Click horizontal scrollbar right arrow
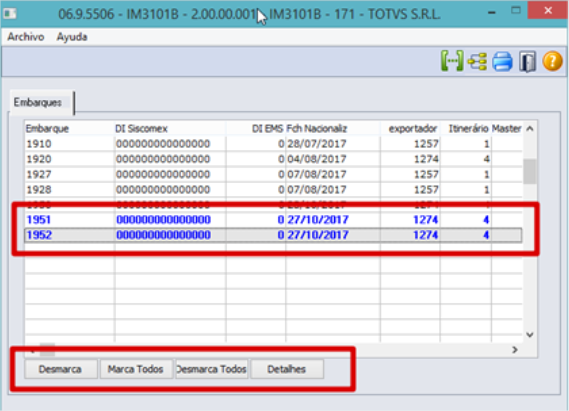Screen dimensions: 569x411 click(x=515, y=350)
